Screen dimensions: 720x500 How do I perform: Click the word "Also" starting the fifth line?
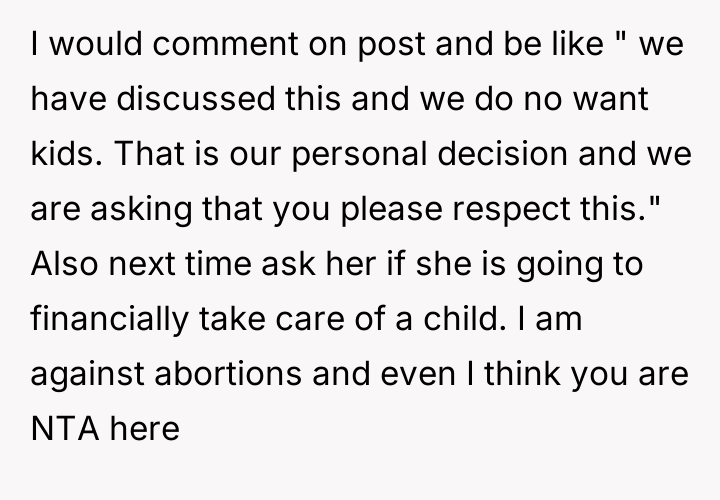click(61, 266)
